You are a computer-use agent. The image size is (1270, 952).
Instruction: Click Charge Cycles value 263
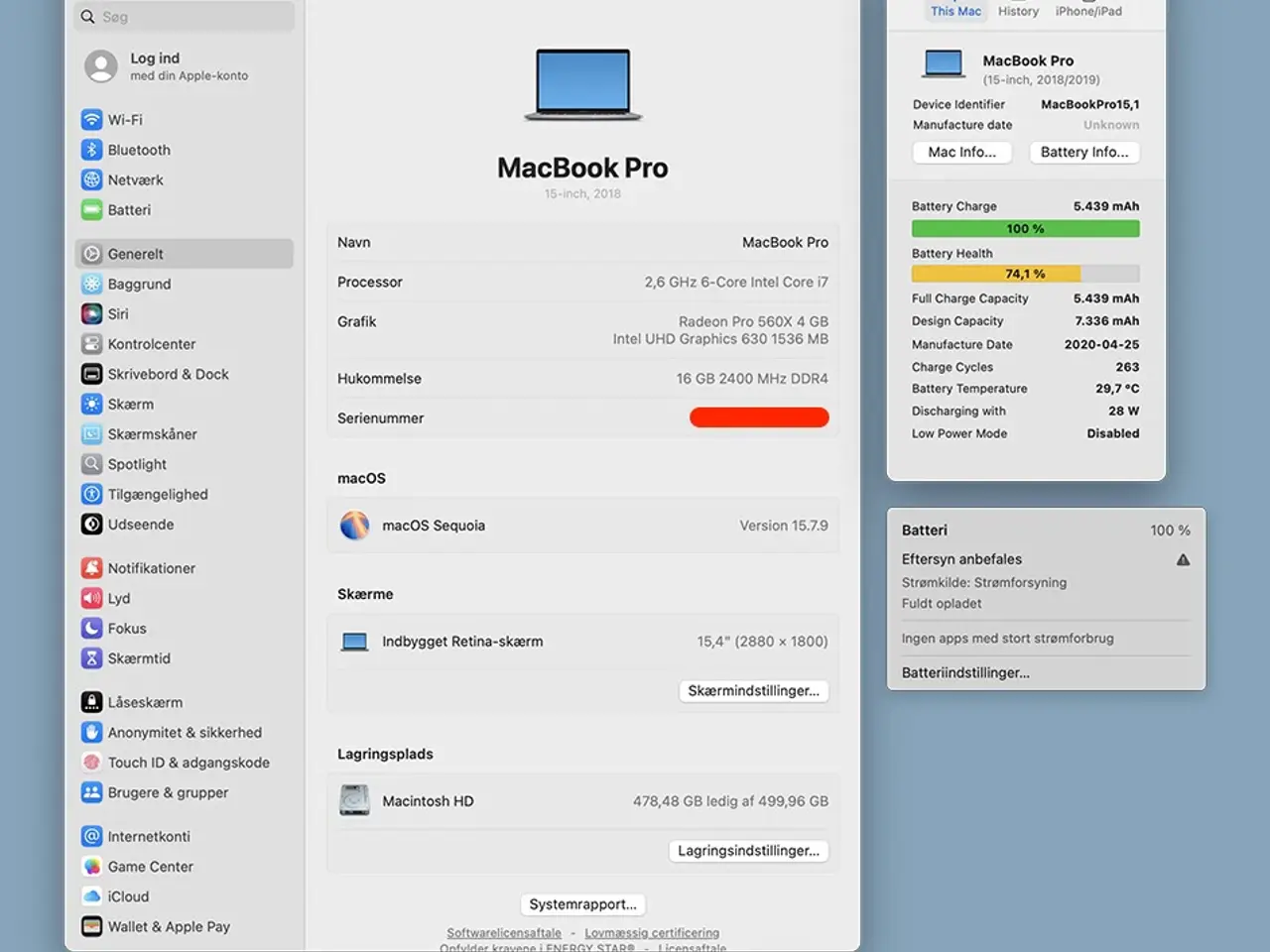tap(1127, 367)
